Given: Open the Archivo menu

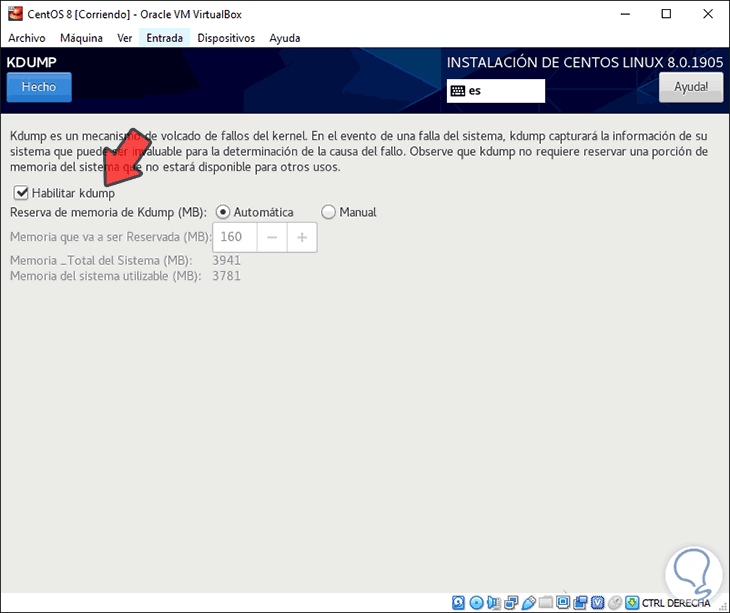Looking at the screenshot, I should [x=27, y=38].
